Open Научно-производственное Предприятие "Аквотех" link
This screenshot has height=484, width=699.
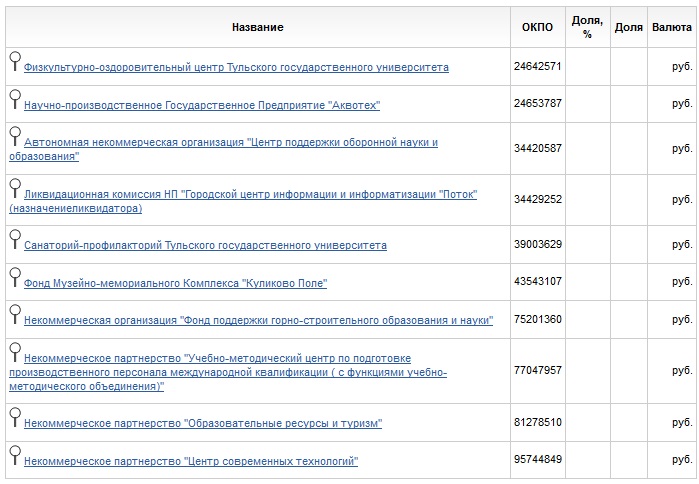tap(201, 105)
